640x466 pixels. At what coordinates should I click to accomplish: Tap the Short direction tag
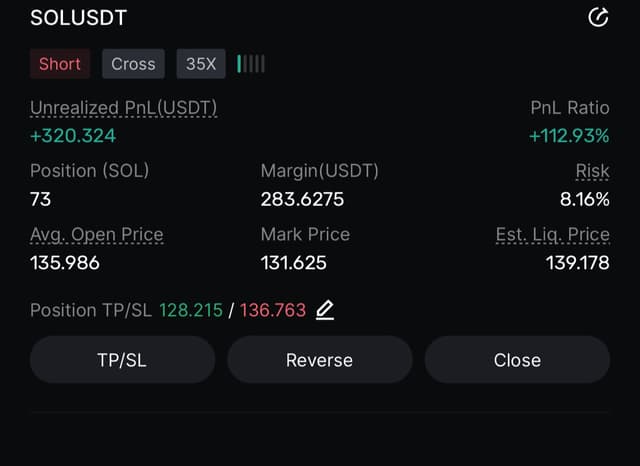pos(60,64)
